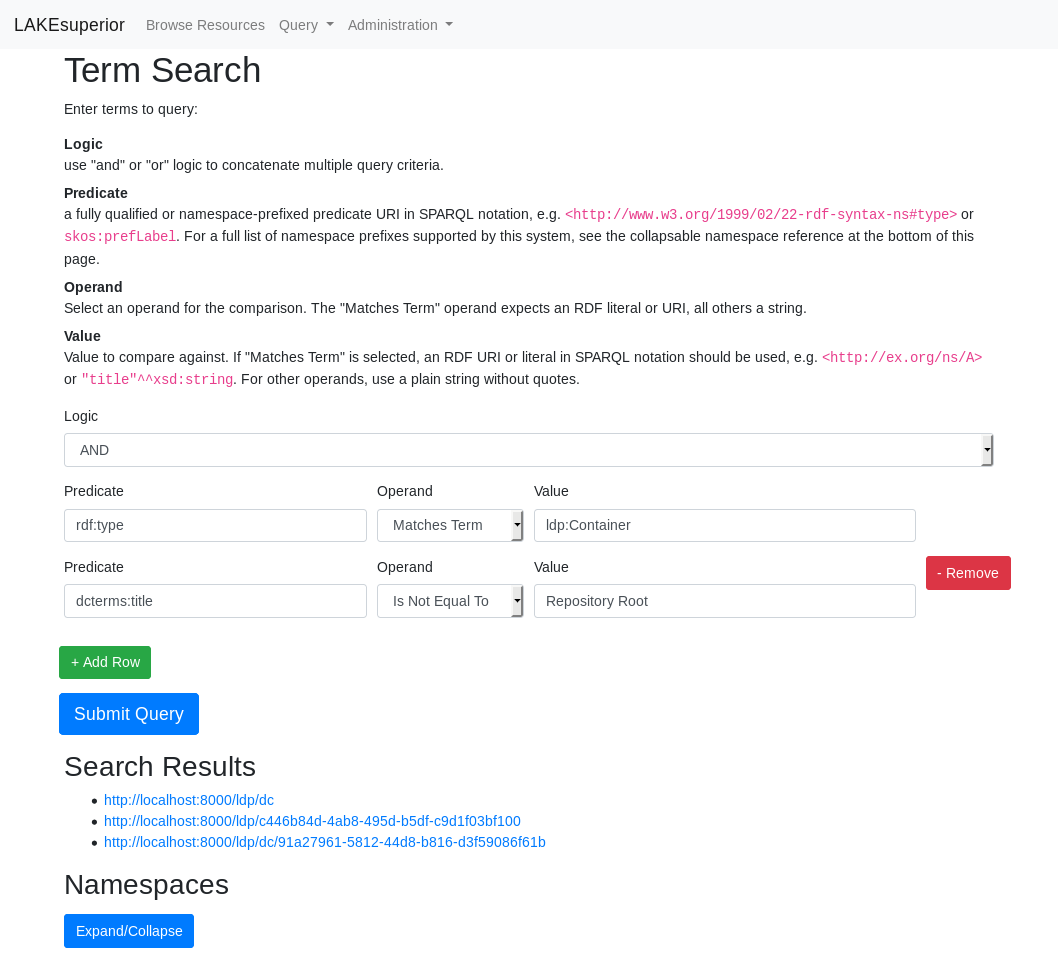The width and height of the screenshot is (1058, 962).
Task: Go to Browse Resources
Action: coord(205,25)
